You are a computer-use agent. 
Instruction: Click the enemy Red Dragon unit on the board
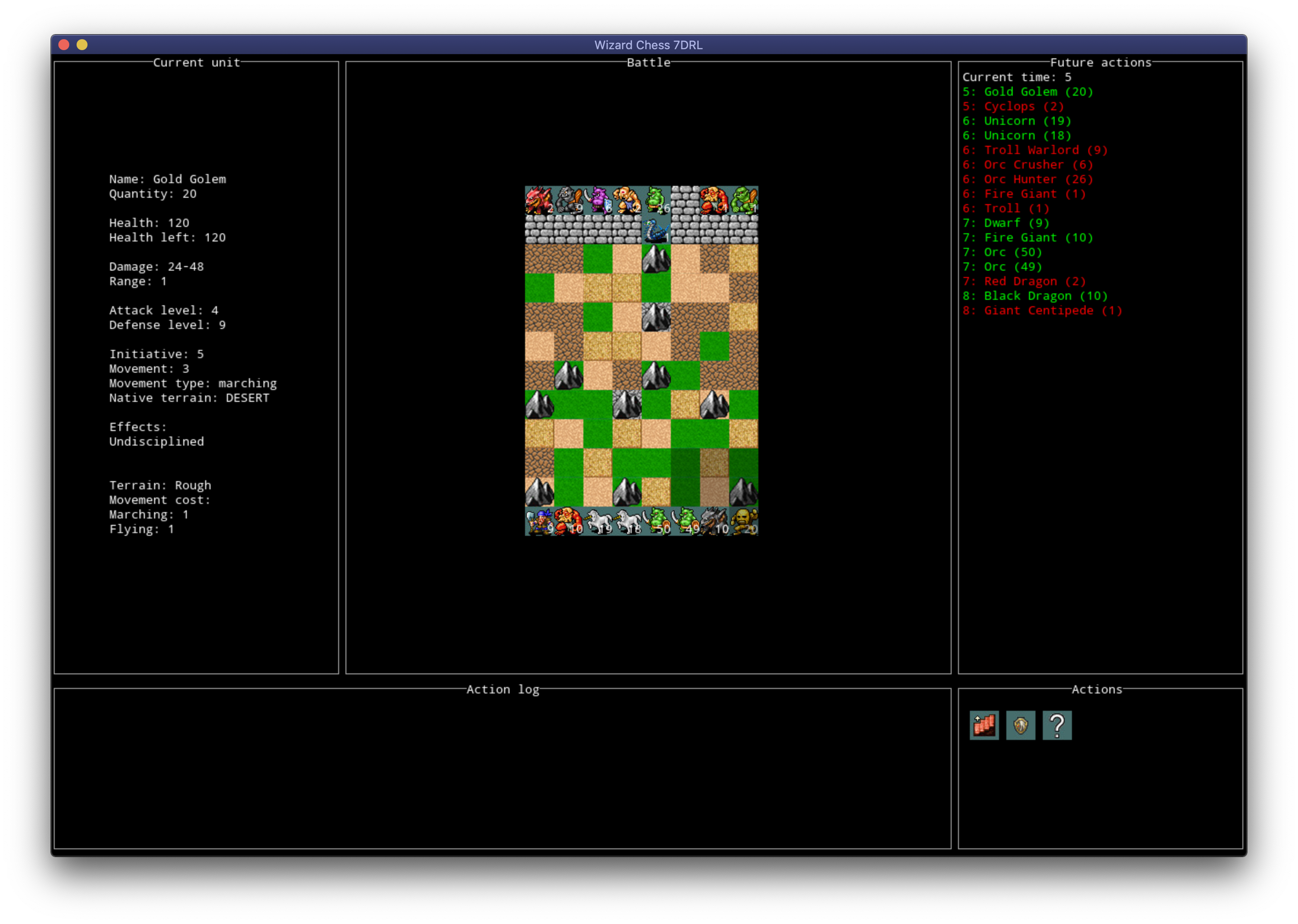coord(540,200)
